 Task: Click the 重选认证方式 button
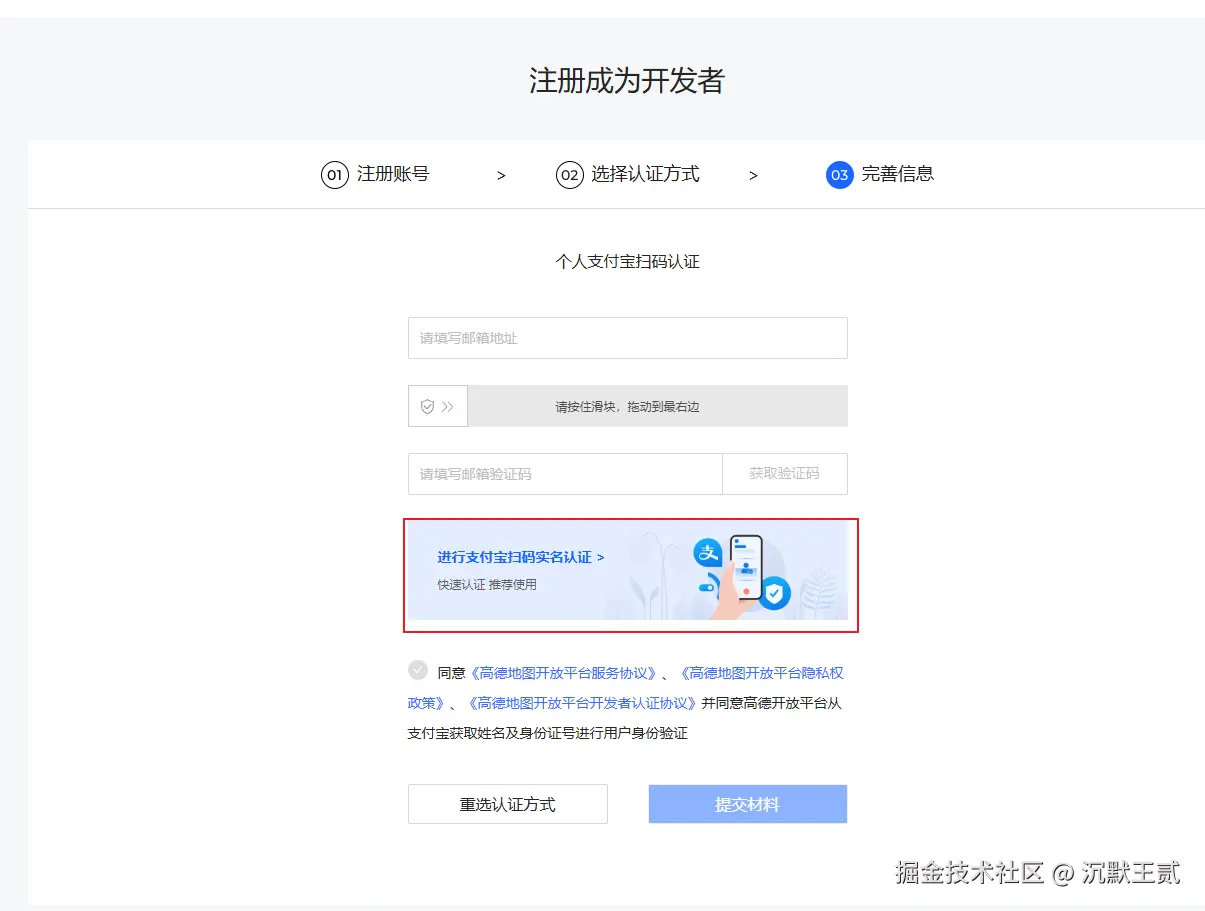click(508, 804)
